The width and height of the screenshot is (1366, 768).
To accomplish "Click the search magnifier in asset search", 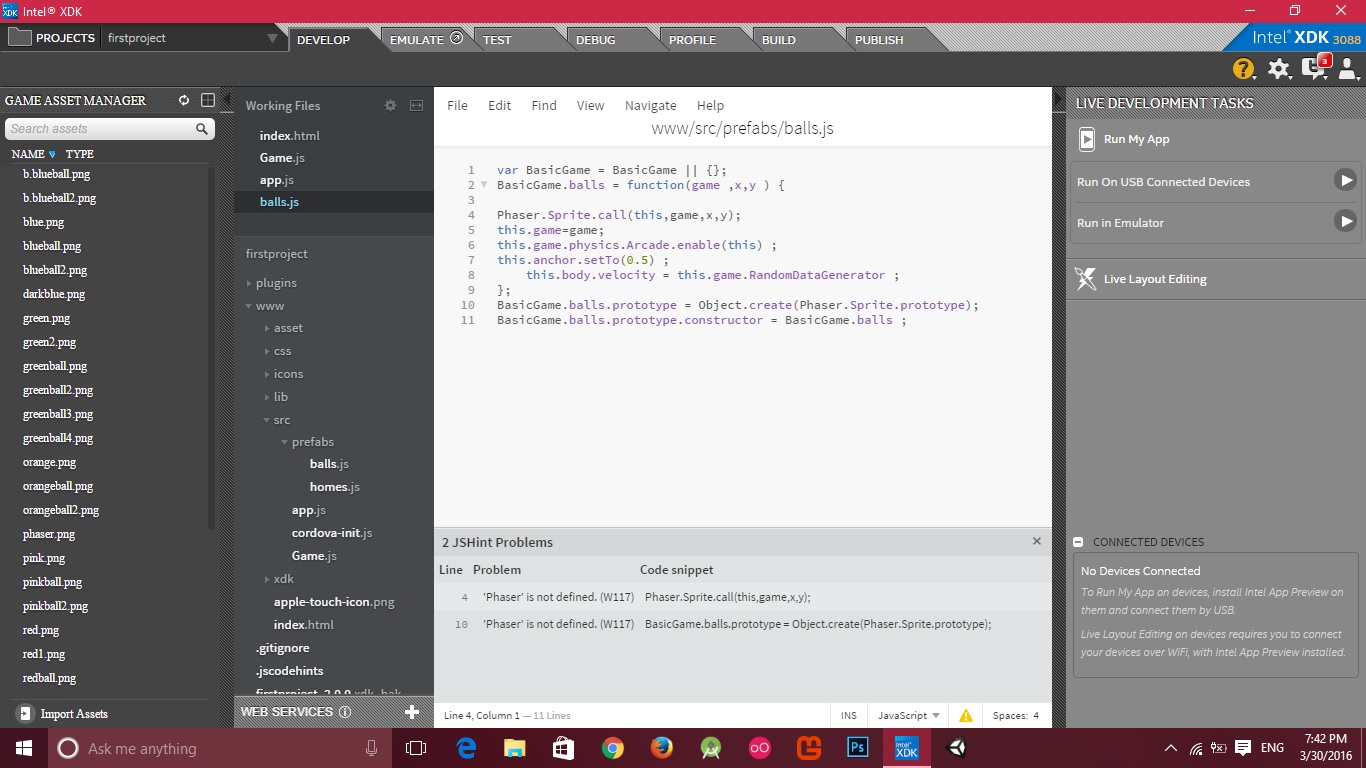I will tap(202, 129).
